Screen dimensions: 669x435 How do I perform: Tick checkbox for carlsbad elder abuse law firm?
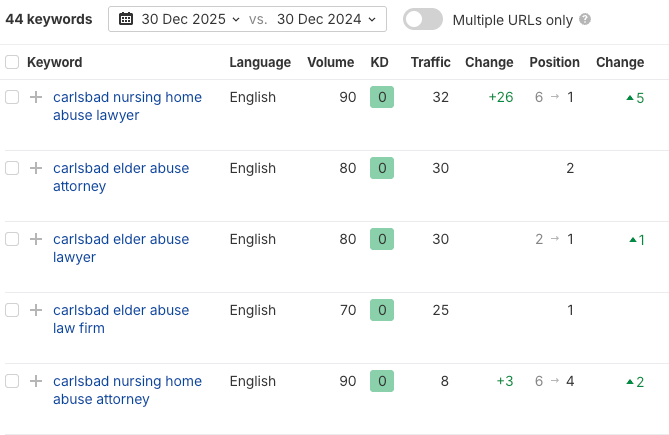[x=12, y=310]
